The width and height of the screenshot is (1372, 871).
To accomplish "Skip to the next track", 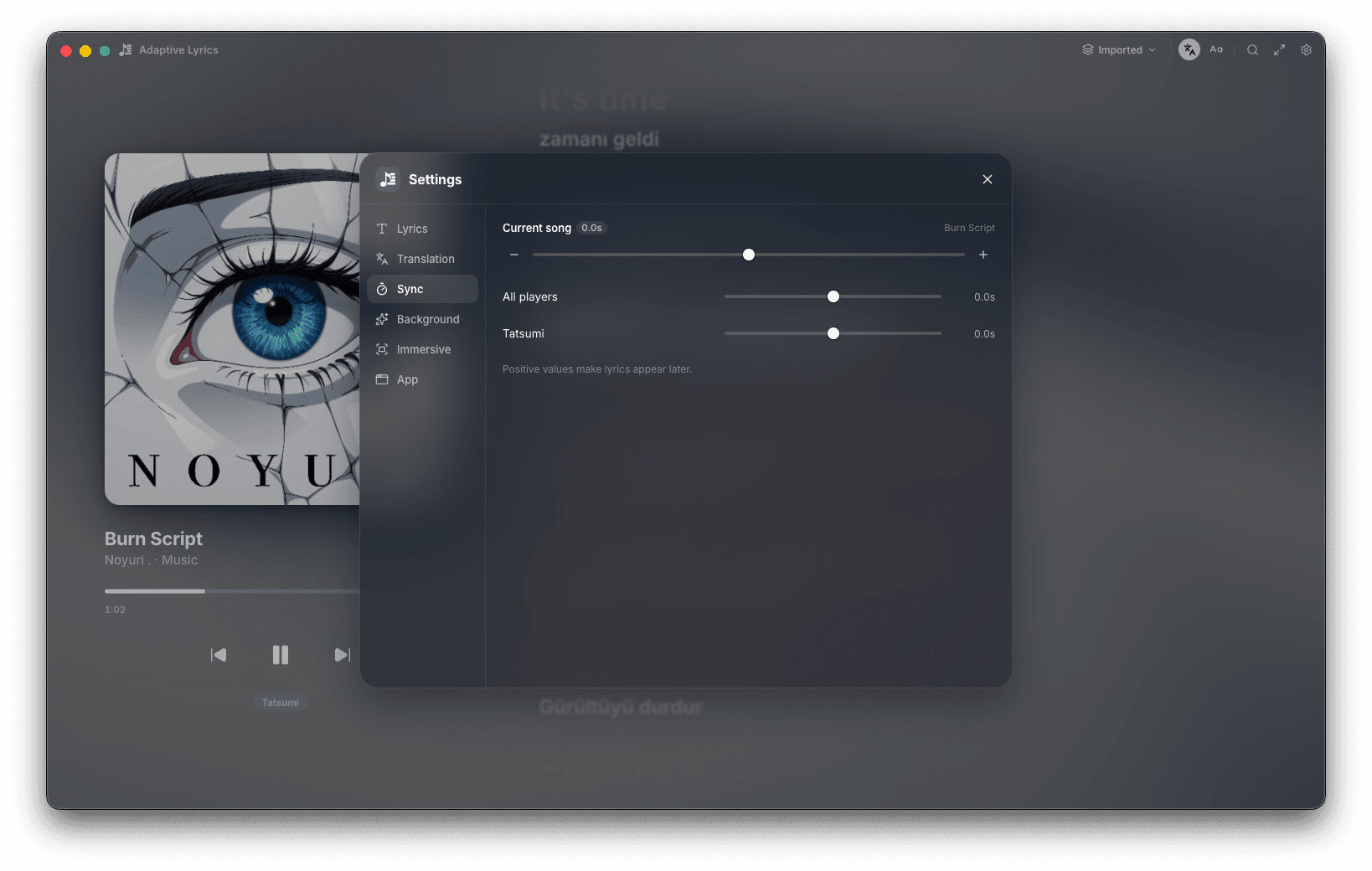I will [x=342, y=655].
